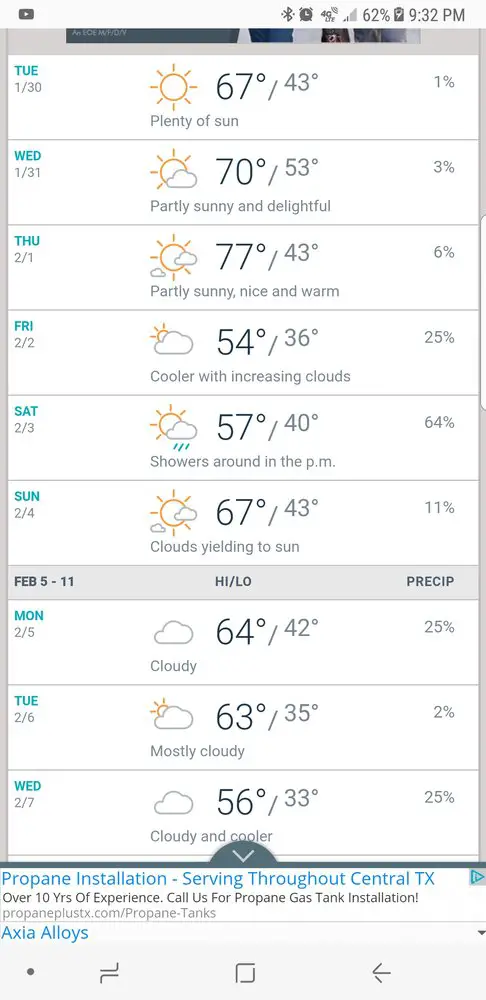The width and height of the screenshot is (486, 1000).
Task: Collapse the ad with the chevron tab
Action: pyautogui.click(x=243, y=855)
